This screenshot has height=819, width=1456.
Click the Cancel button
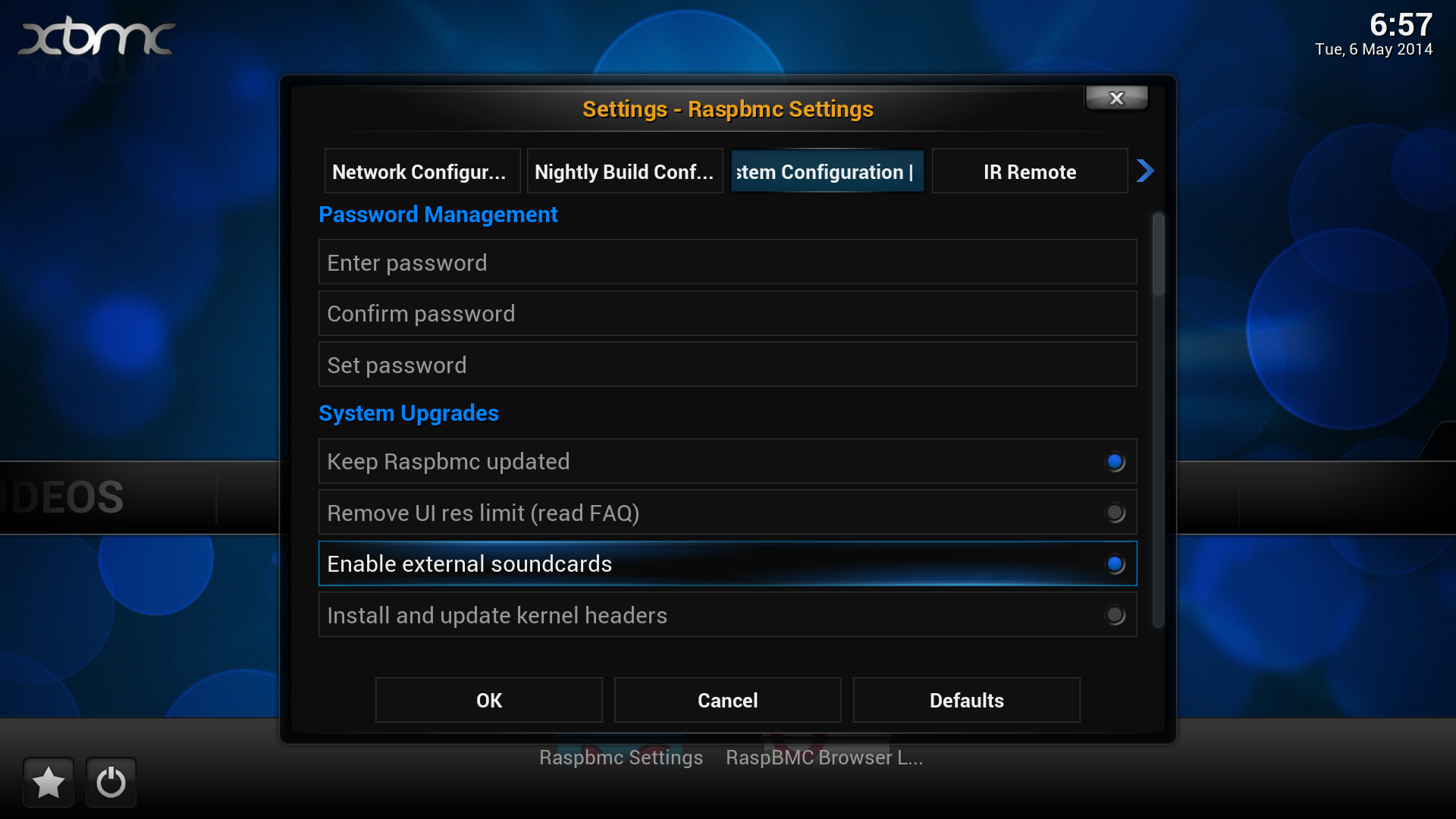[727, 700]
